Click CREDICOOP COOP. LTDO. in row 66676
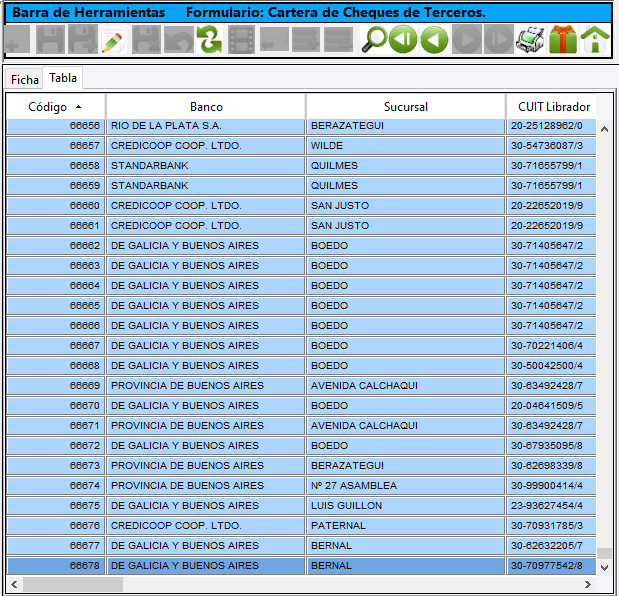This screenshot has width=619, height=596. tap(206, 526)
